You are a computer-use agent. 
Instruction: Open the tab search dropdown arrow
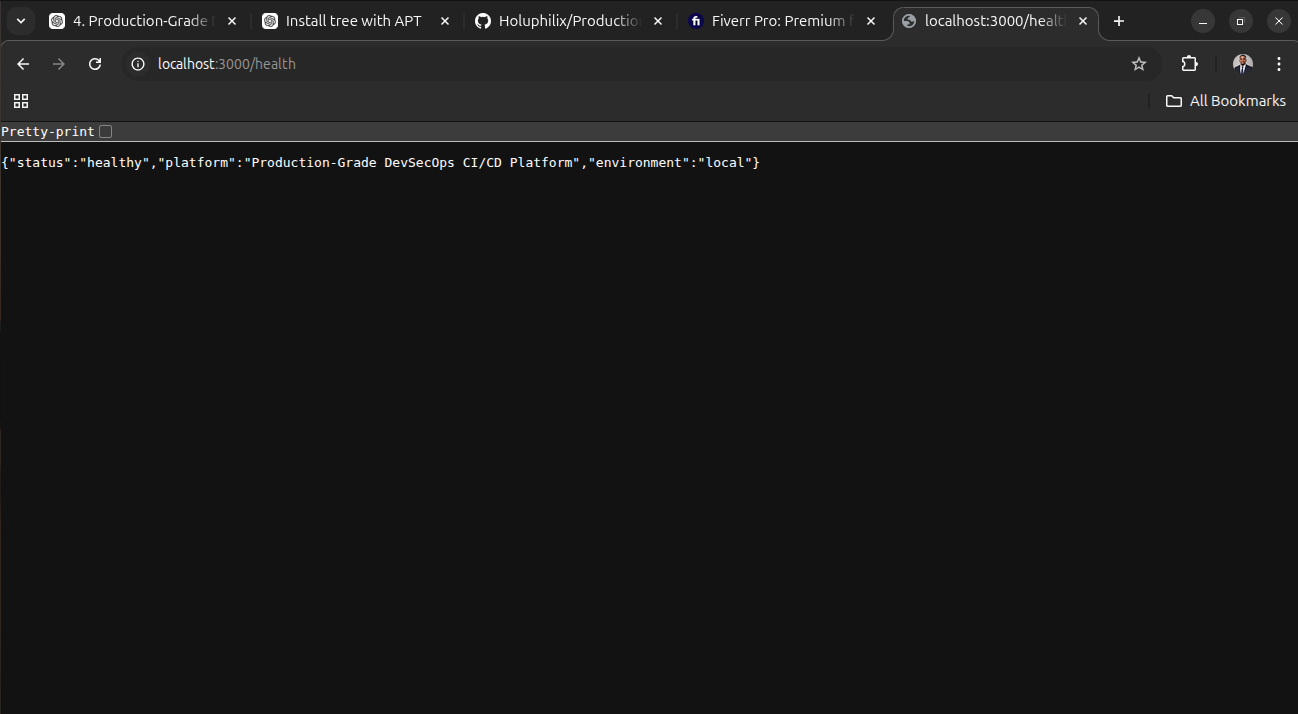(20, 21)
